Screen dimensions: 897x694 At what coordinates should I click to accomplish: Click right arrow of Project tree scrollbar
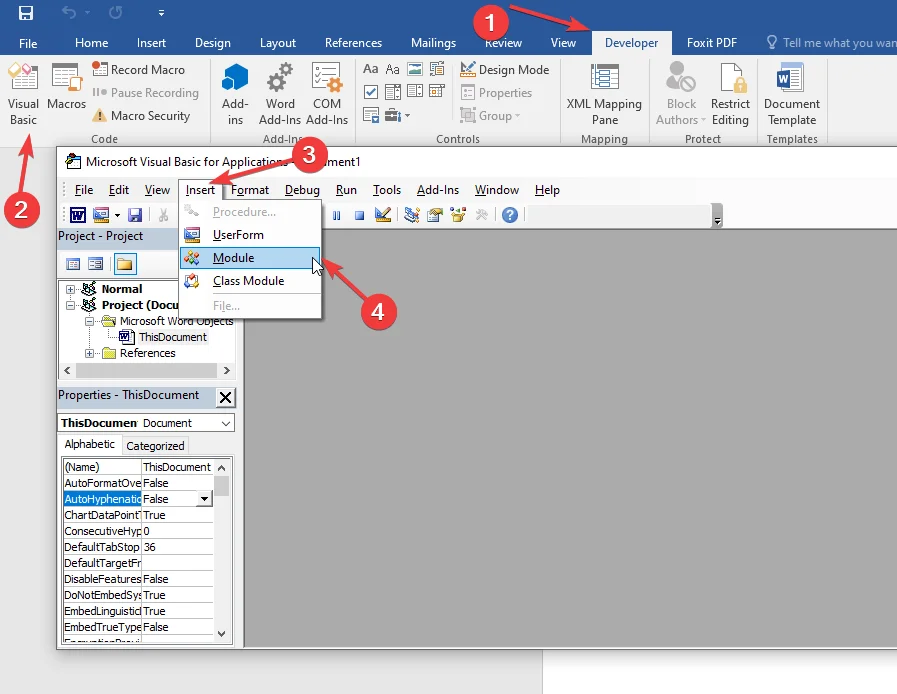pos(227,371)
